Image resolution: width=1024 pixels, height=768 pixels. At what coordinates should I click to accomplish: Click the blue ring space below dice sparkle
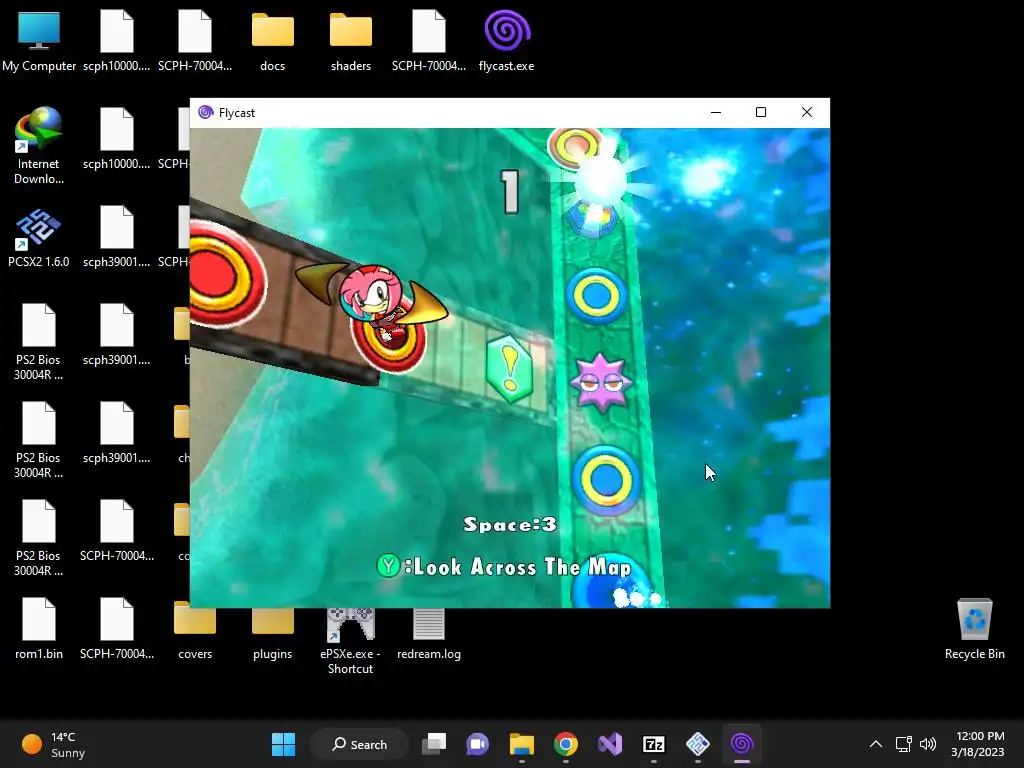pyautogui.click(x=596, y=296)
